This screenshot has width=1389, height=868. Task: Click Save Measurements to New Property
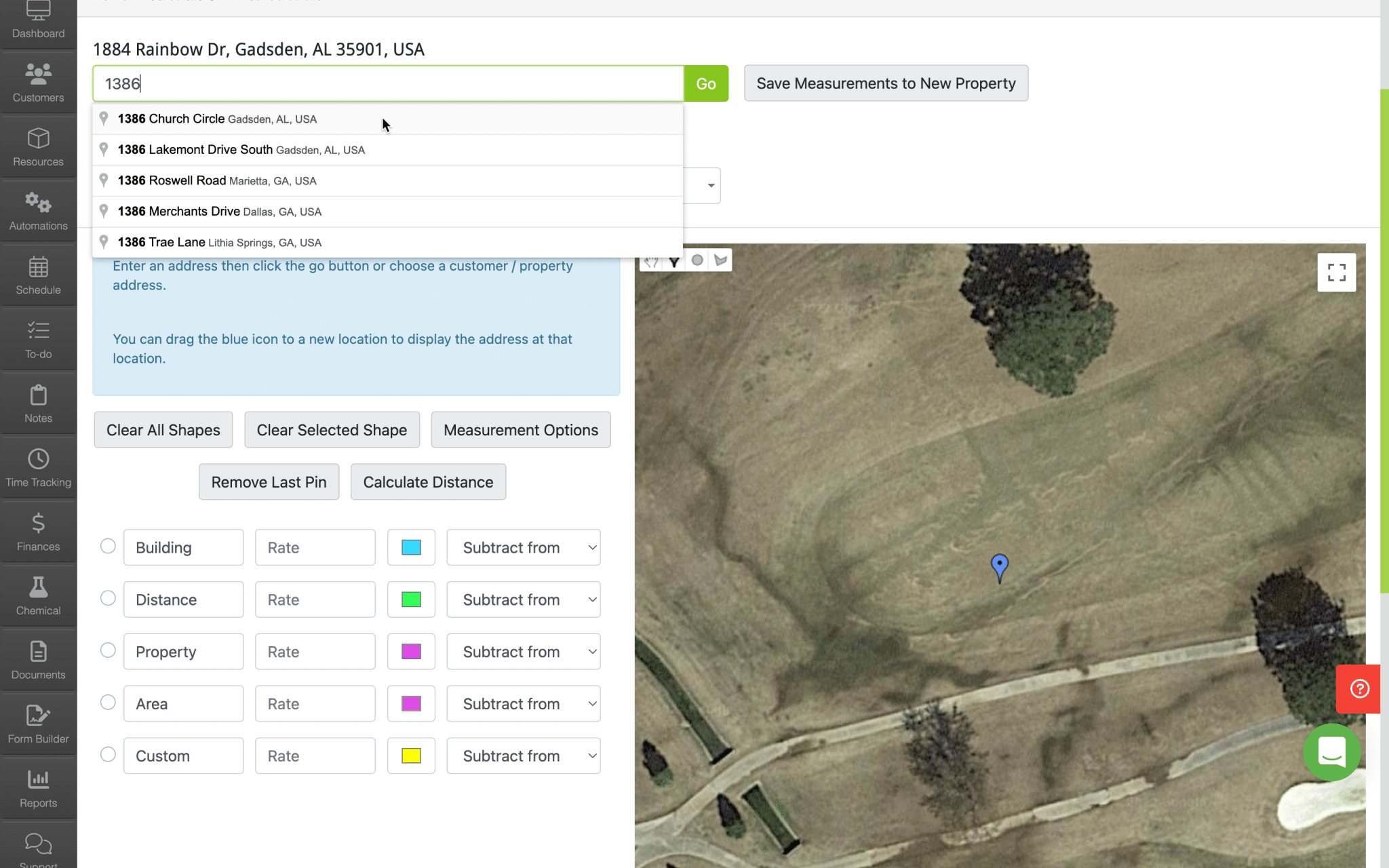click(885, 83)
